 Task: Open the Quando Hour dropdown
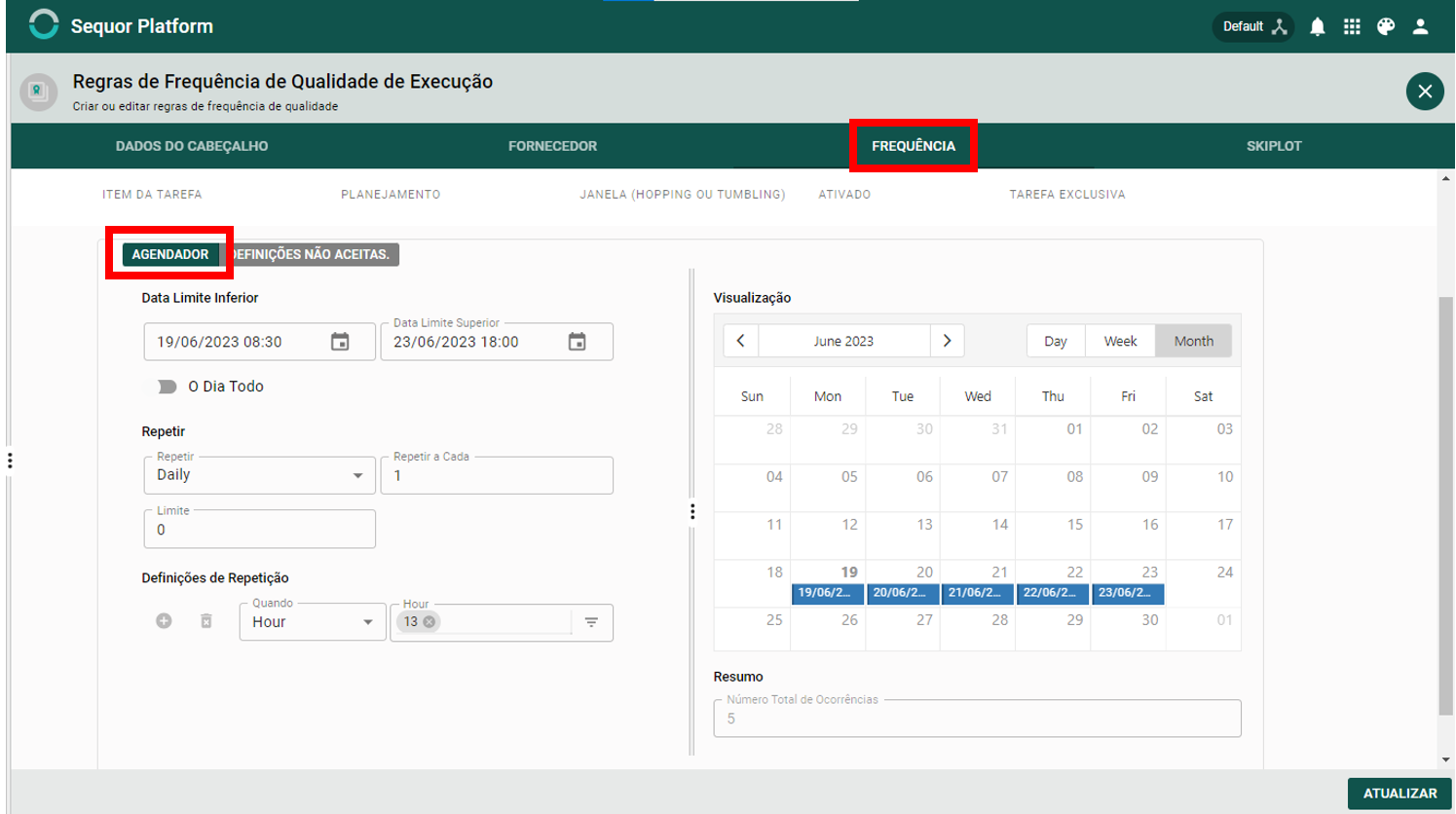point(313,622)
